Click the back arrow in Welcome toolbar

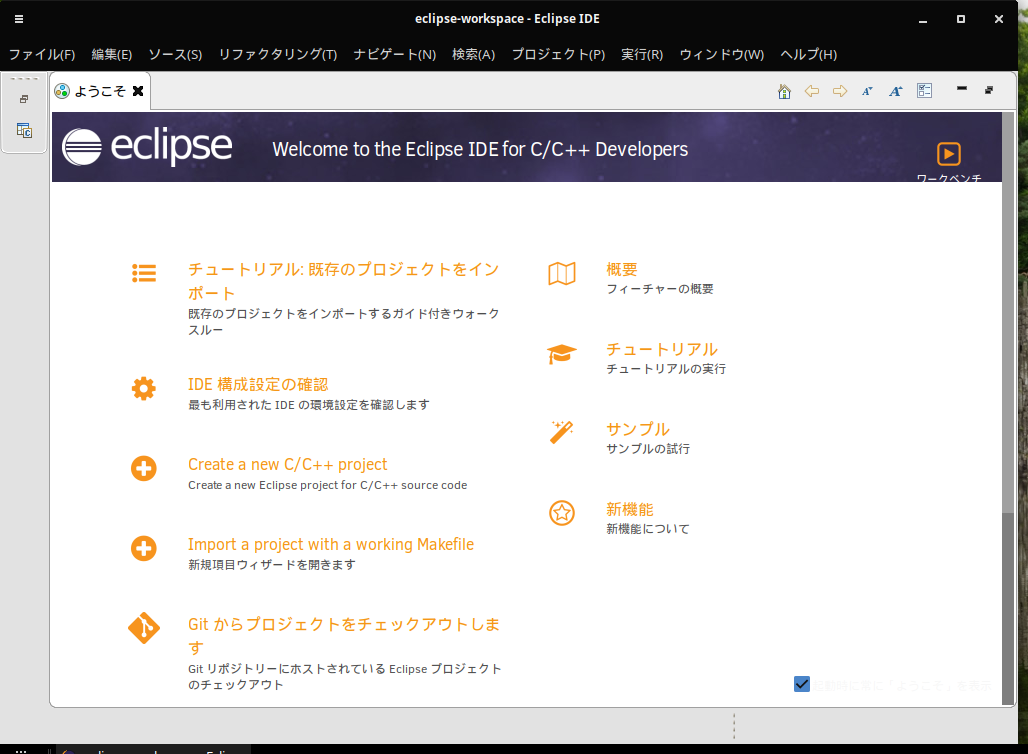click(812, 91)
